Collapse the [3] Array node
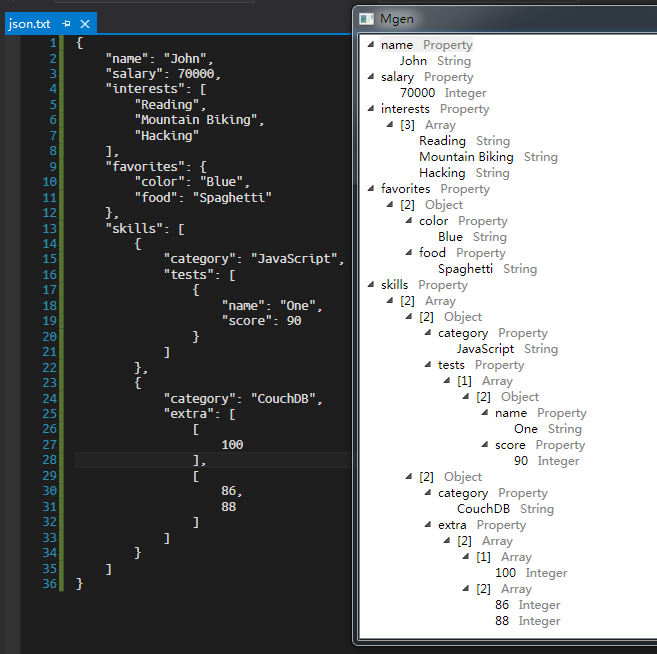The image size is (657, 654). [x=391, y=125]
